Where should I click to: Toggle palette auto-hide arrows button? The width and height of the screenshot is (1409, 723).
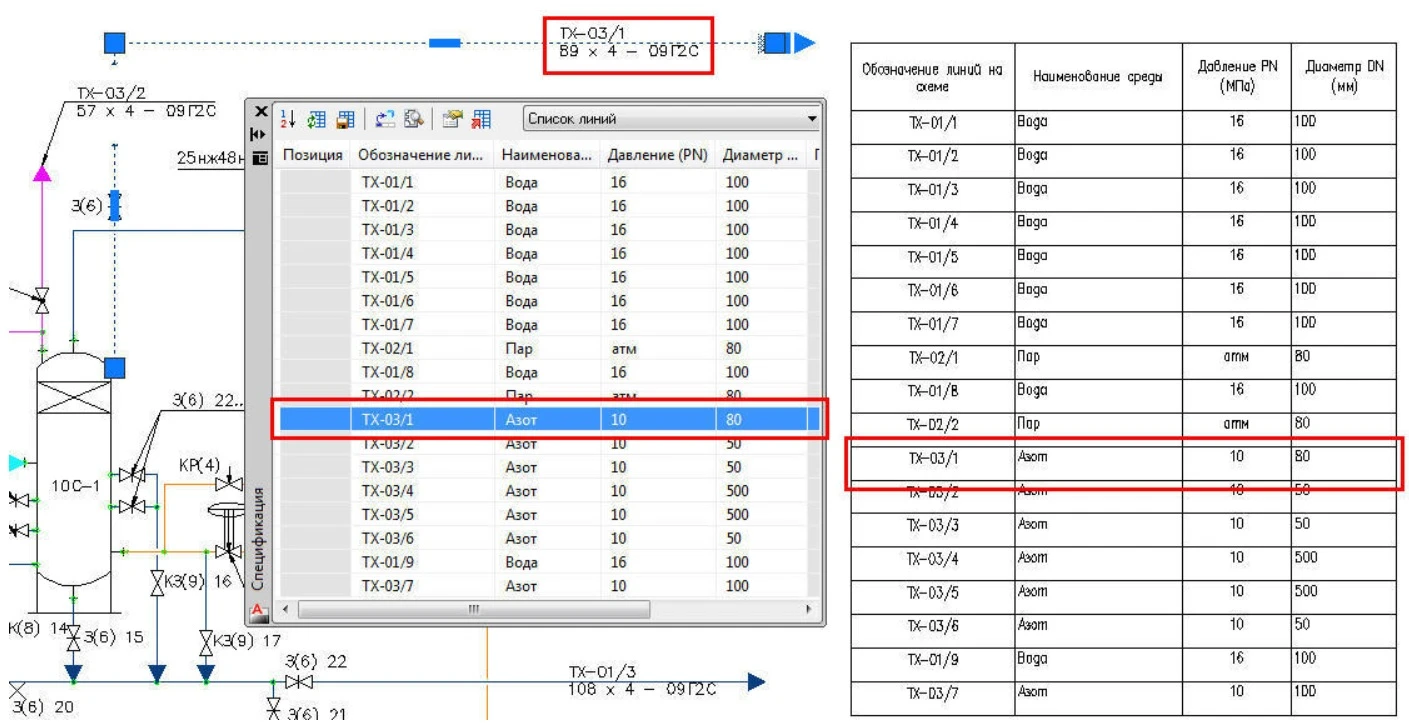(x=260, y=133)
